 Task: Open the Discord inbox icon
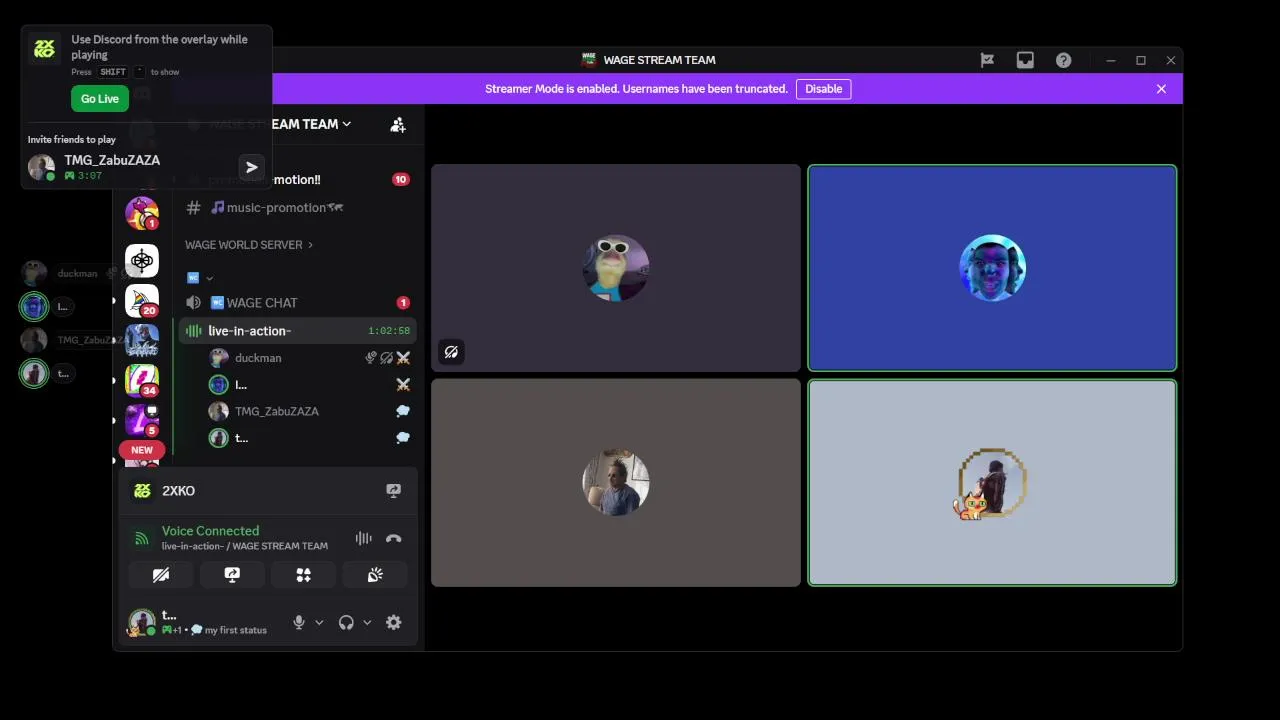1025,60
